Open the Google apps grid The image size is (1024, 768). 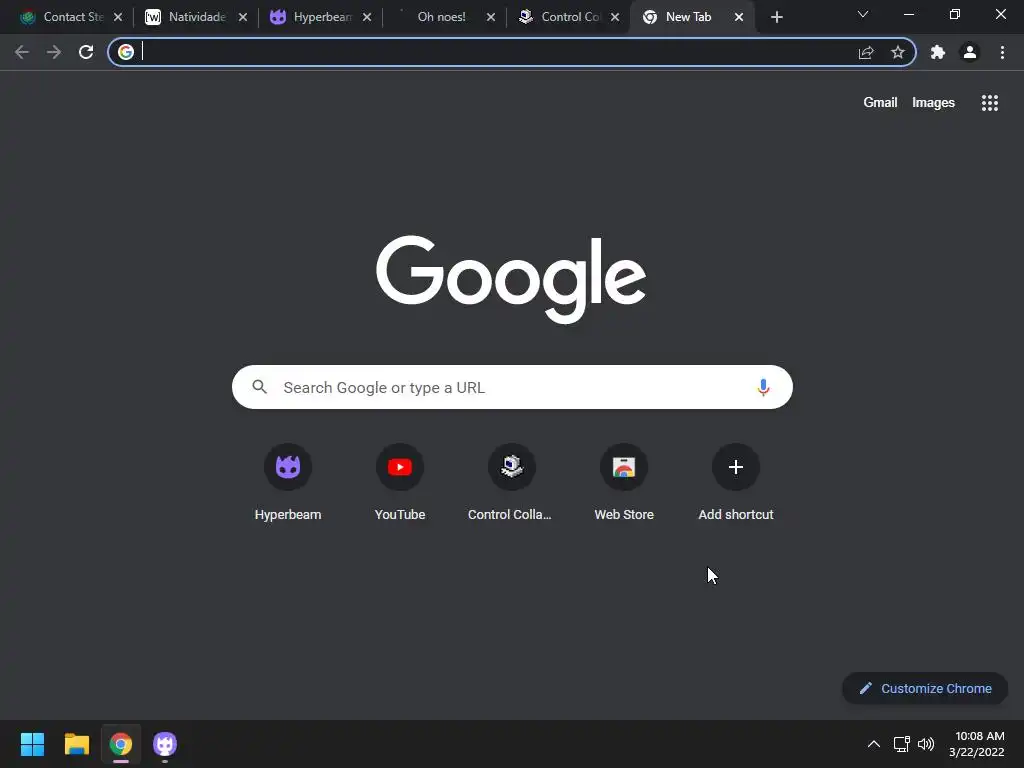(990, 103)
